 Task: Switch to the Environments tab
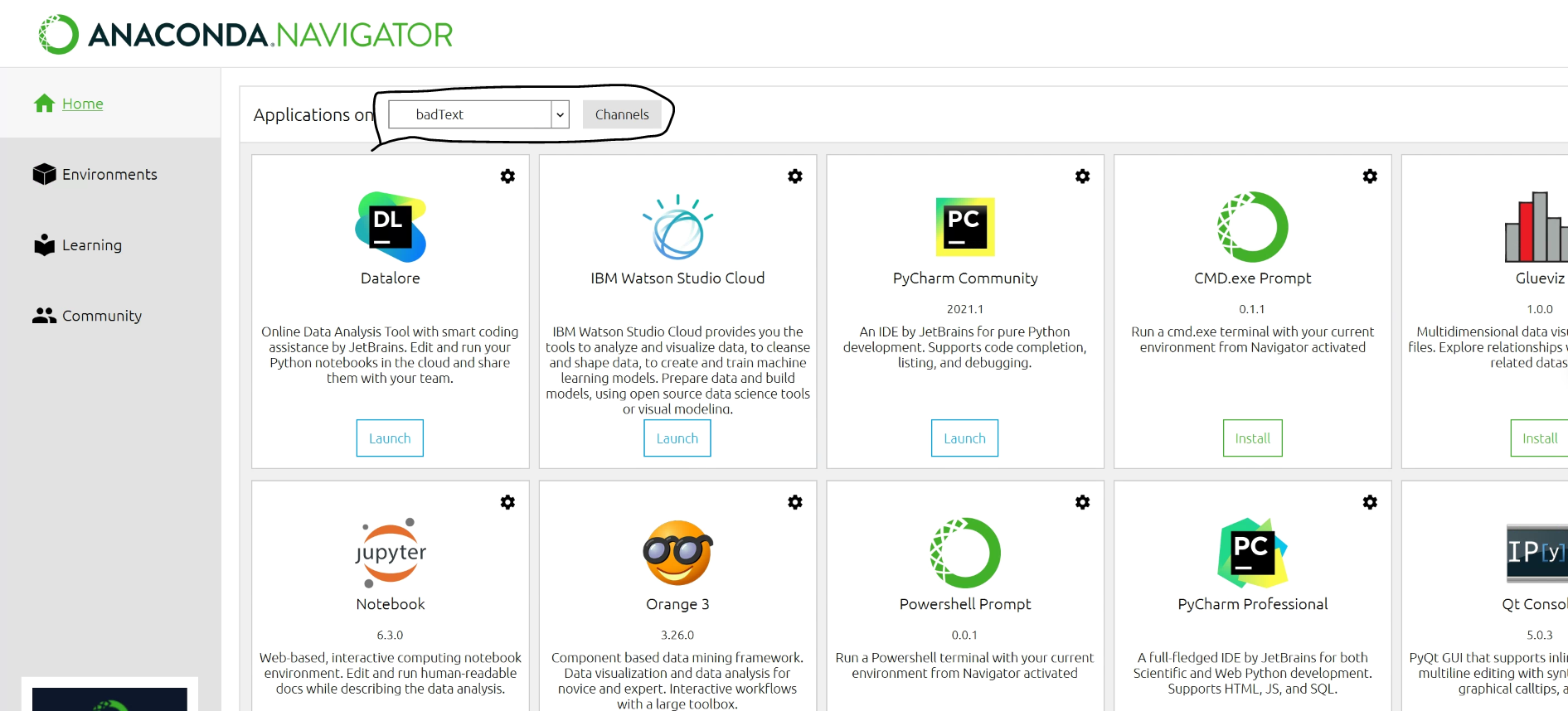pos(109,174)
